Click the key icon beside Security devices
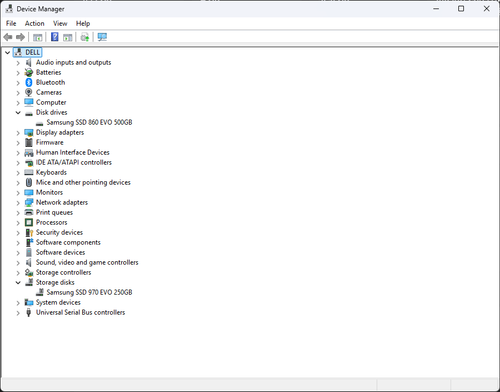The height and width of the screenshot is (392, 500). [29, 232]
